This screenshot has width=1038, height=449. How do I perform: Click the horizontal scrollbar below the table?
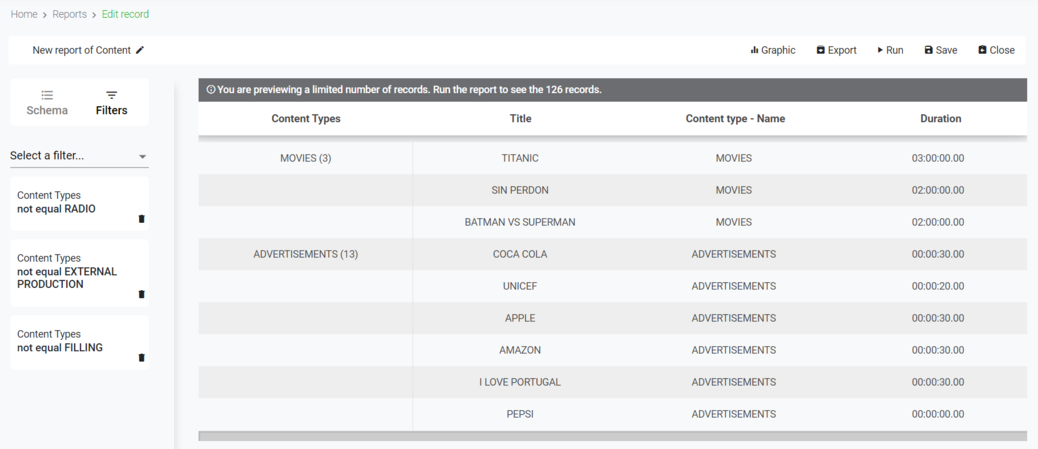(x=612, y=436)
